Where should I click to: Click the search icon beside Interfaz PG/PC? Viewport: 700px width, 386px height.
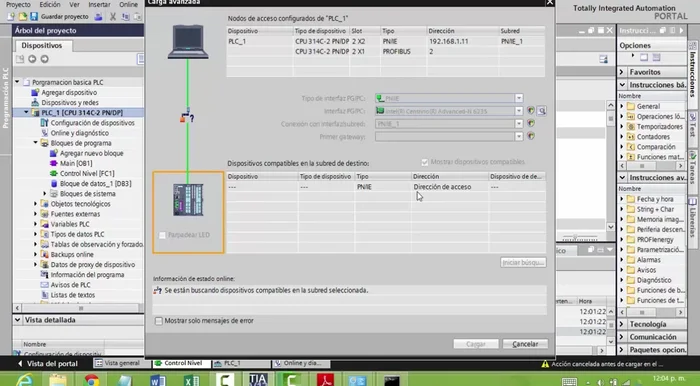542,111
